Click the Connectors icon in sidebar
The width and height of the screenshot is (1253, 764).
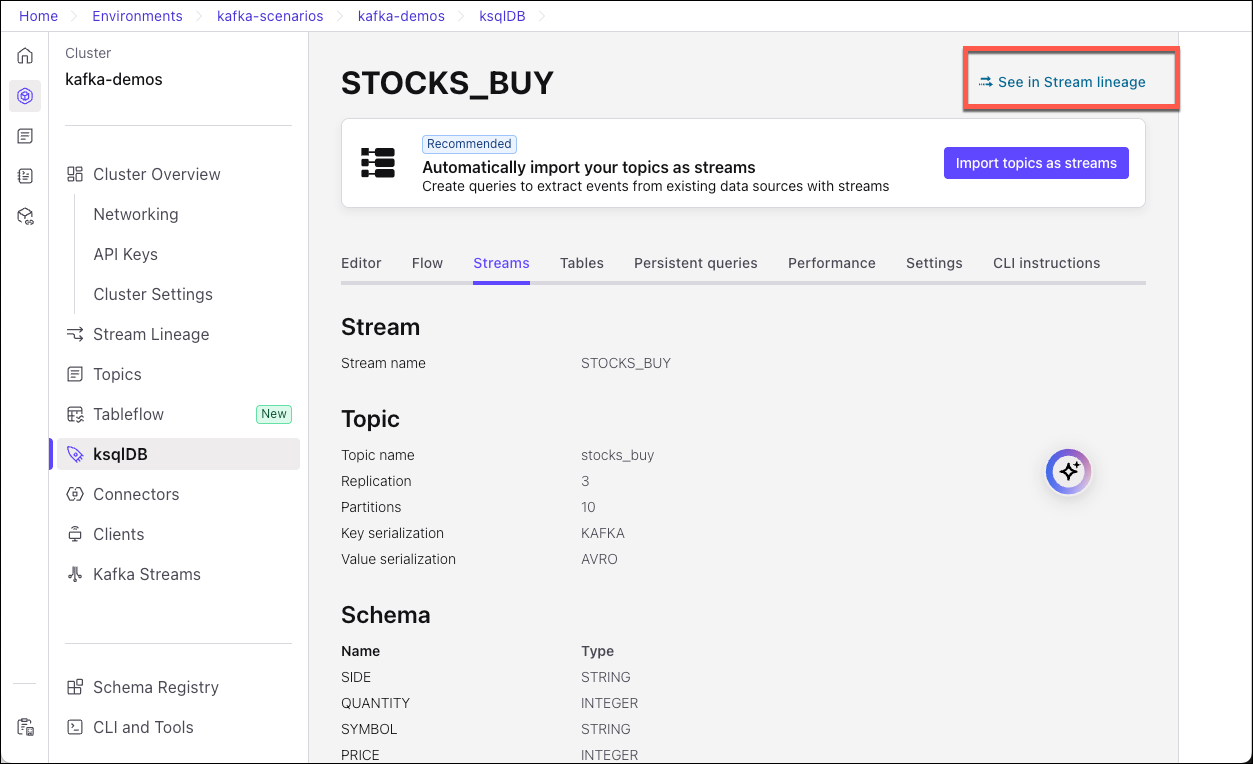click(x=75, y=494)
